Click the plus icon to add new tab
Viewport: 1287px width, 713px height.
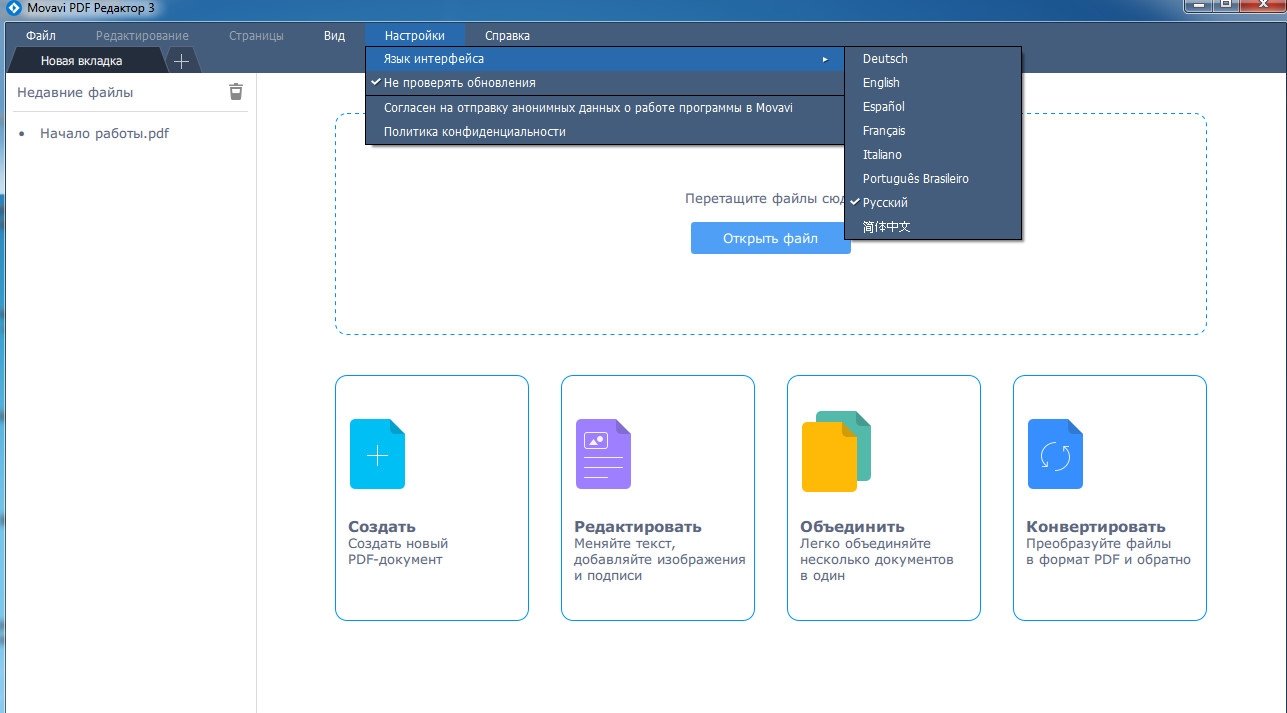(x=181, y=61)
